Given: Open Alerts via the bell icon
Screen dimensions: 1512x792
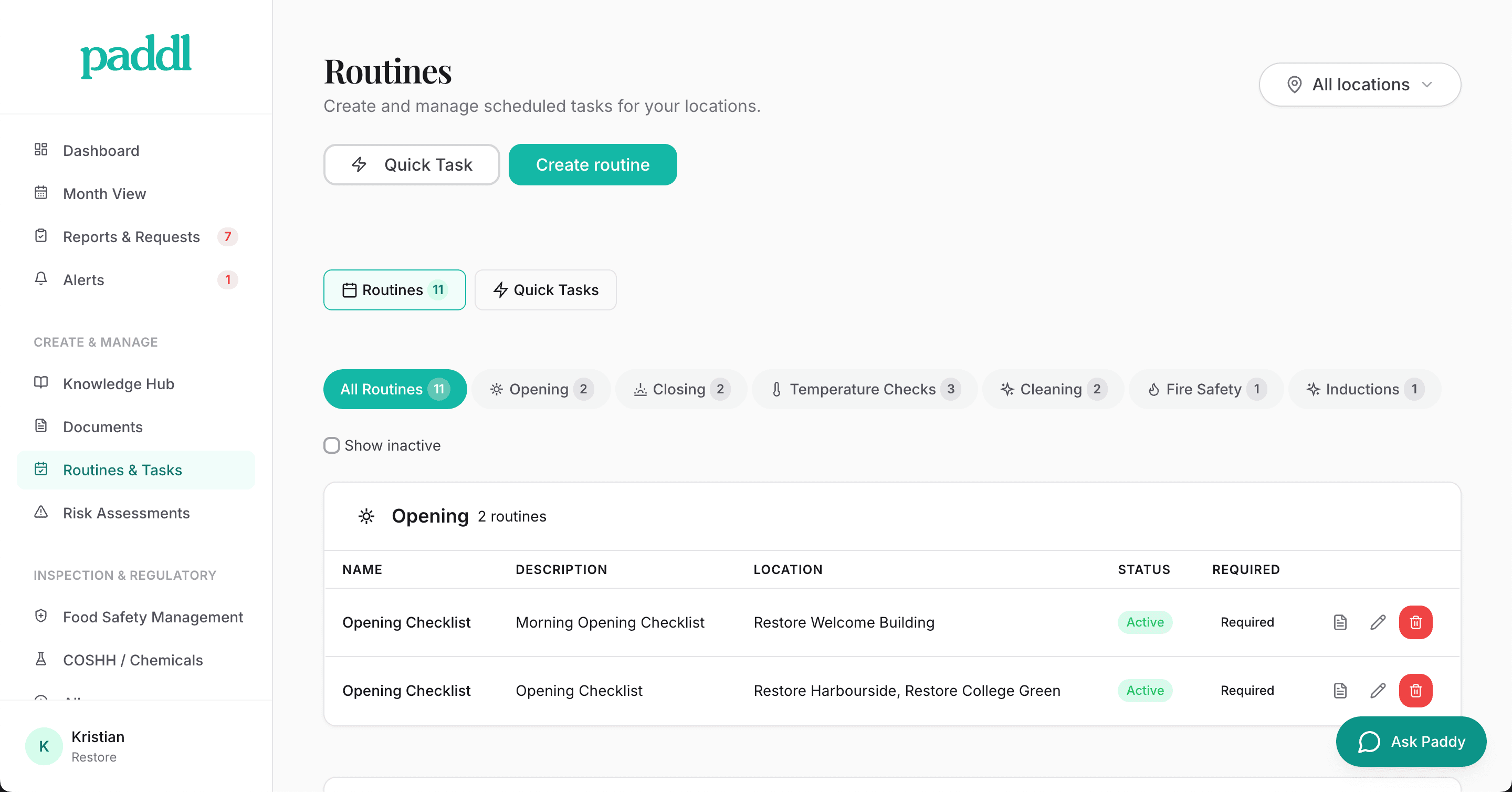Looking at the screenshot, I should pos(41,279).
